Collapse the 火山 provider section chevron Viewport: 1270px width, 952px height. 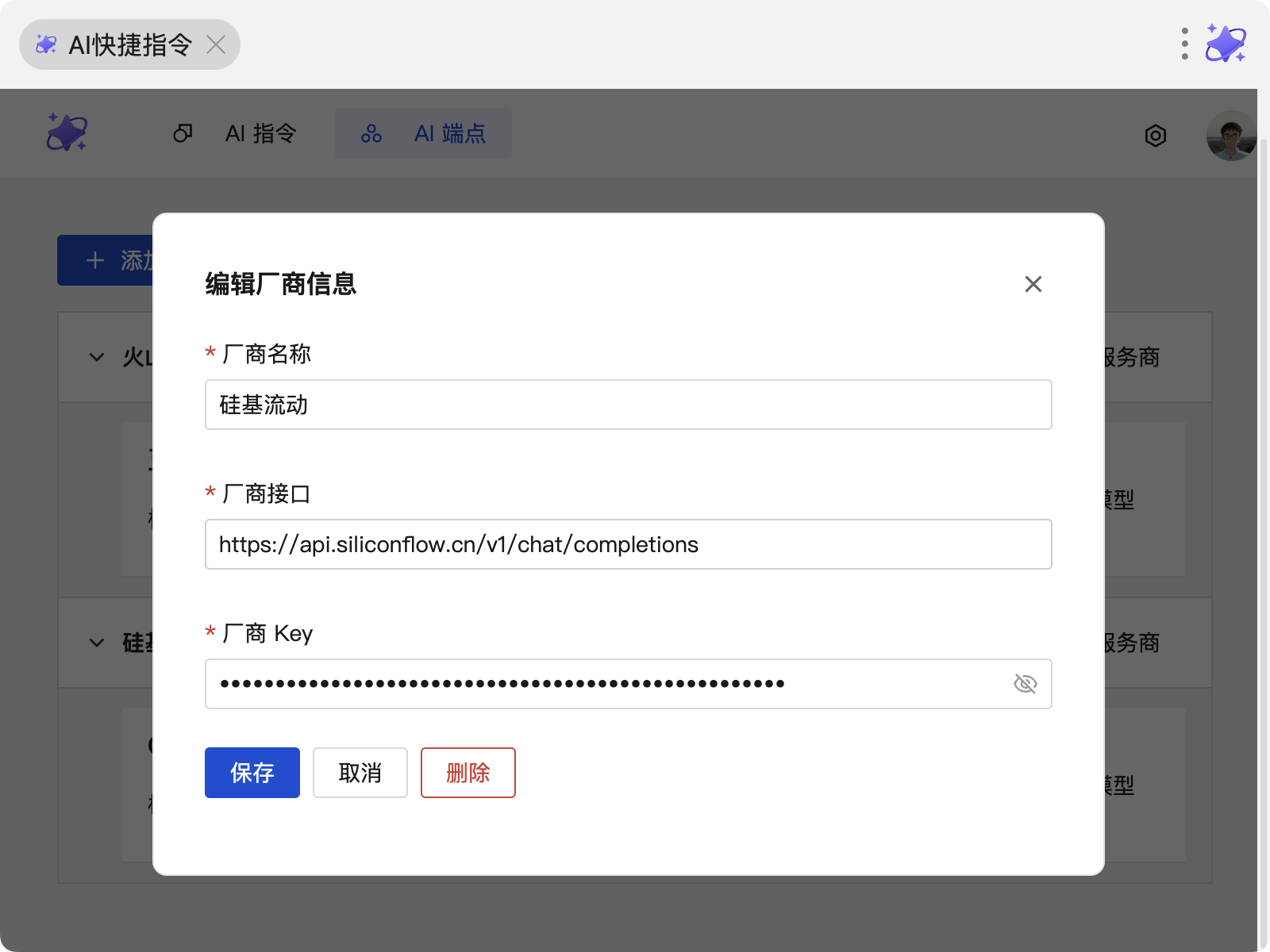pyautogui.click(x=97, y=357)
